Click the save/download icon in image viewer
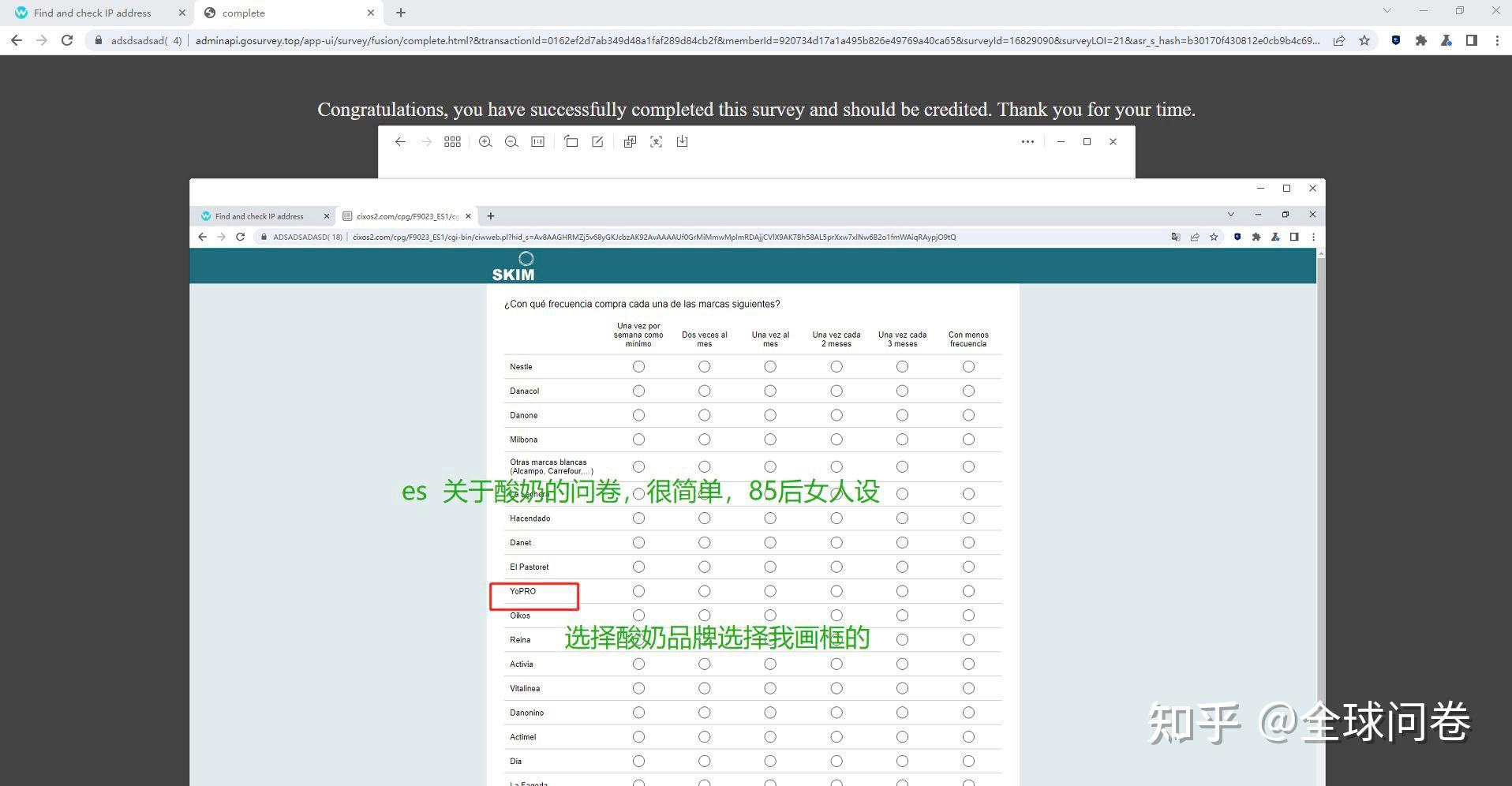 pos(682,142)
